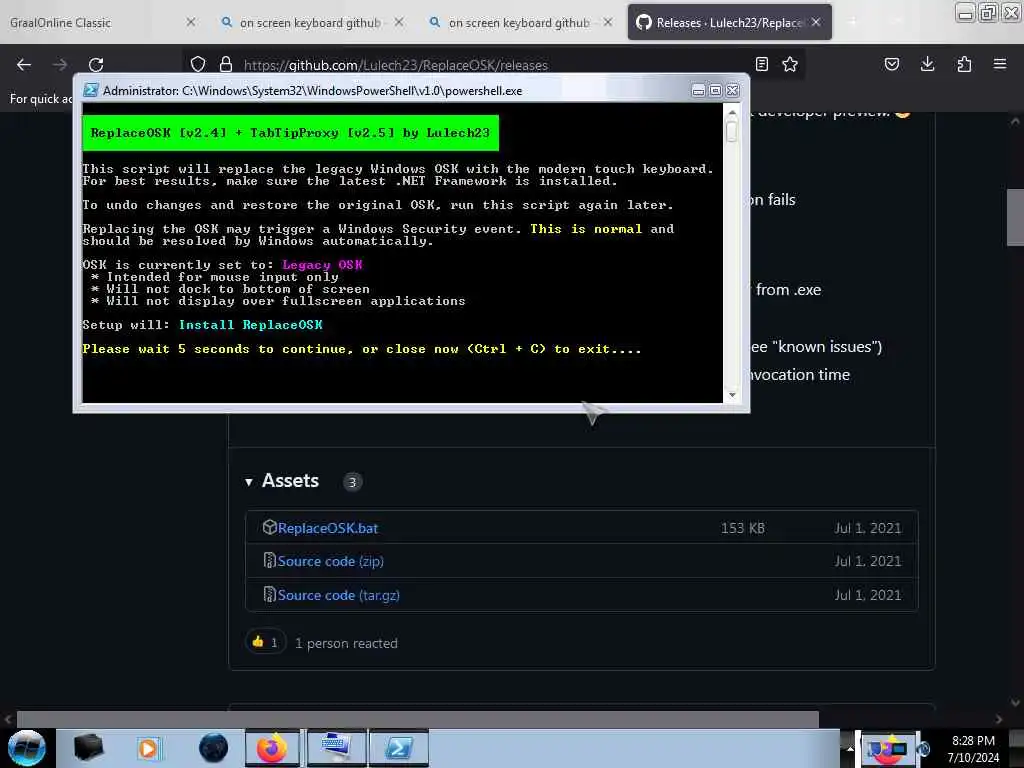The image size is (1024, 768).
Task: Open the clock showing 8:28 PM
Action: [x=973, y=749]
